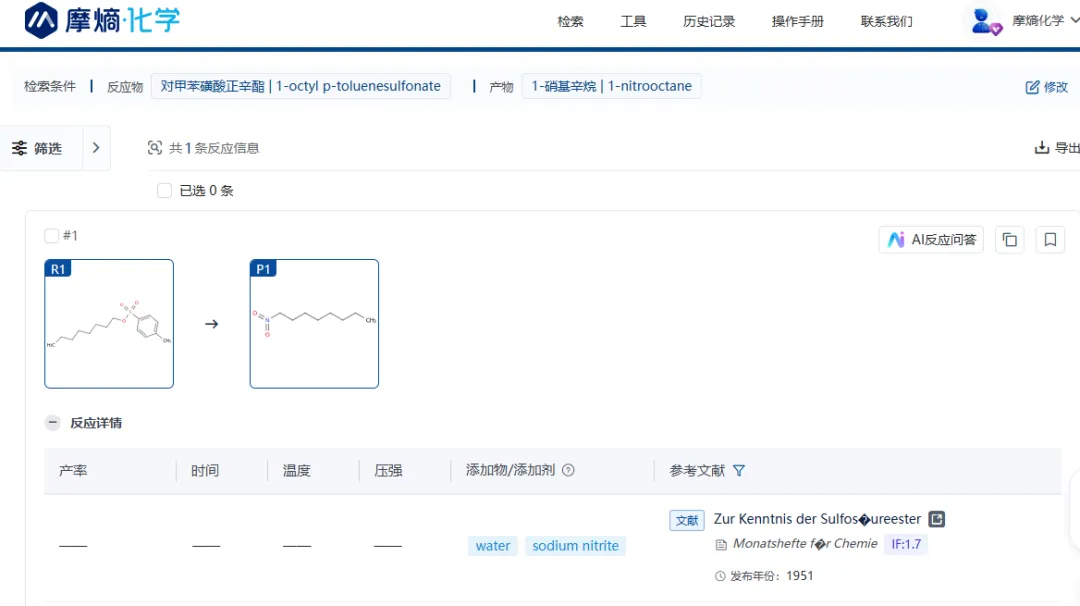Toggle the 已选 0 条 select-all checkbox

pos(165,190)
